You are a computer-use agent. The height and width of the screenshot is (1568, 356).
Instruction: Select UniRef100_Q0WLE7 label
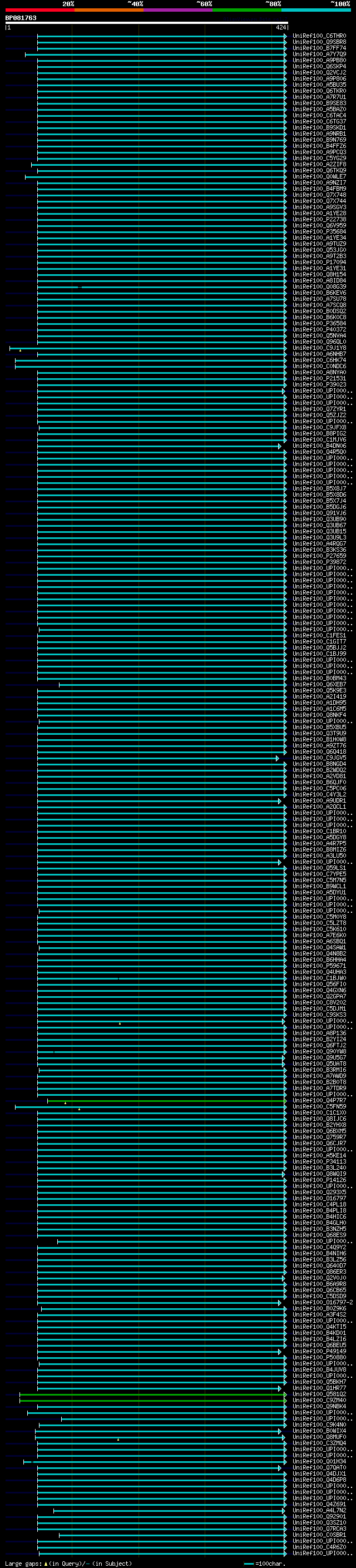coord(319,176)
